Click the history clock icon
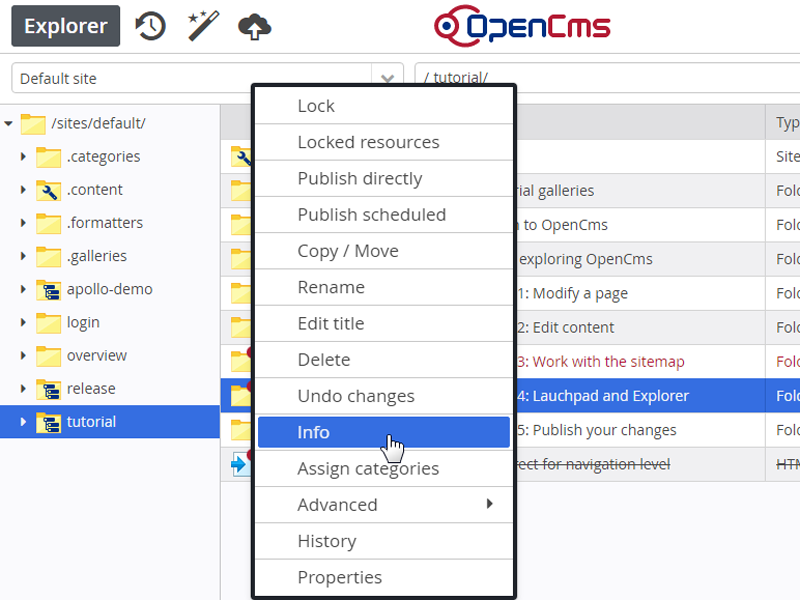Screen dimensions: 800x600 coord(150,26)
